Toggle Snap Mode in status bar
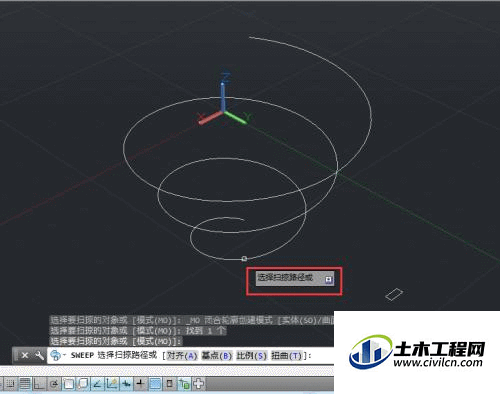The height and width of the screenshot is (394, 500). point(10,384)
